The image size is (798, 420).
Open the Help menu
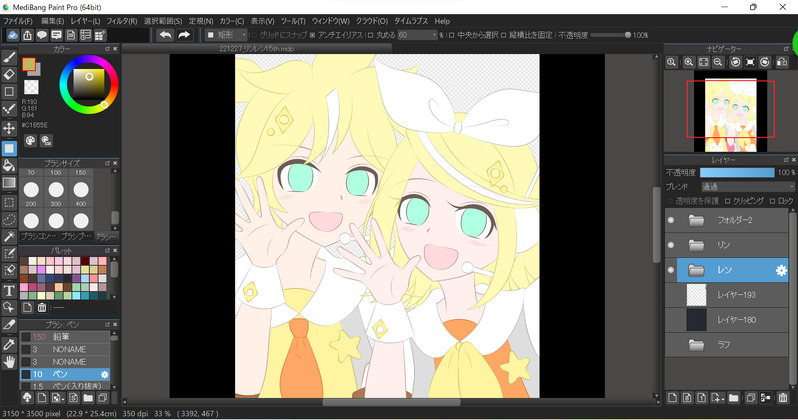coord(442,21)
